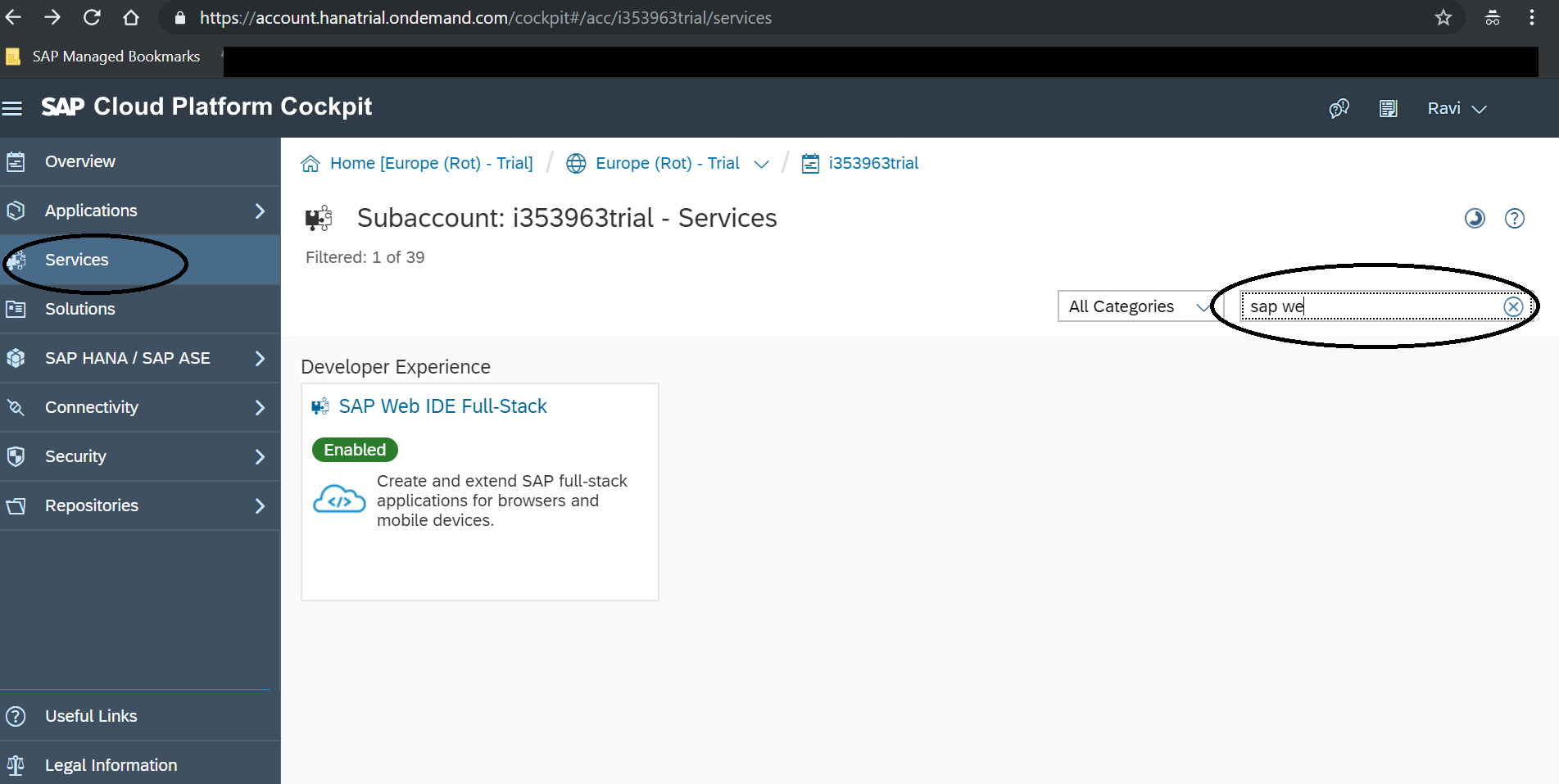The width and height of the screenshot is (1559, 784).
Task: Open the notes icon beside user name
Action: tap(1388, 108)
